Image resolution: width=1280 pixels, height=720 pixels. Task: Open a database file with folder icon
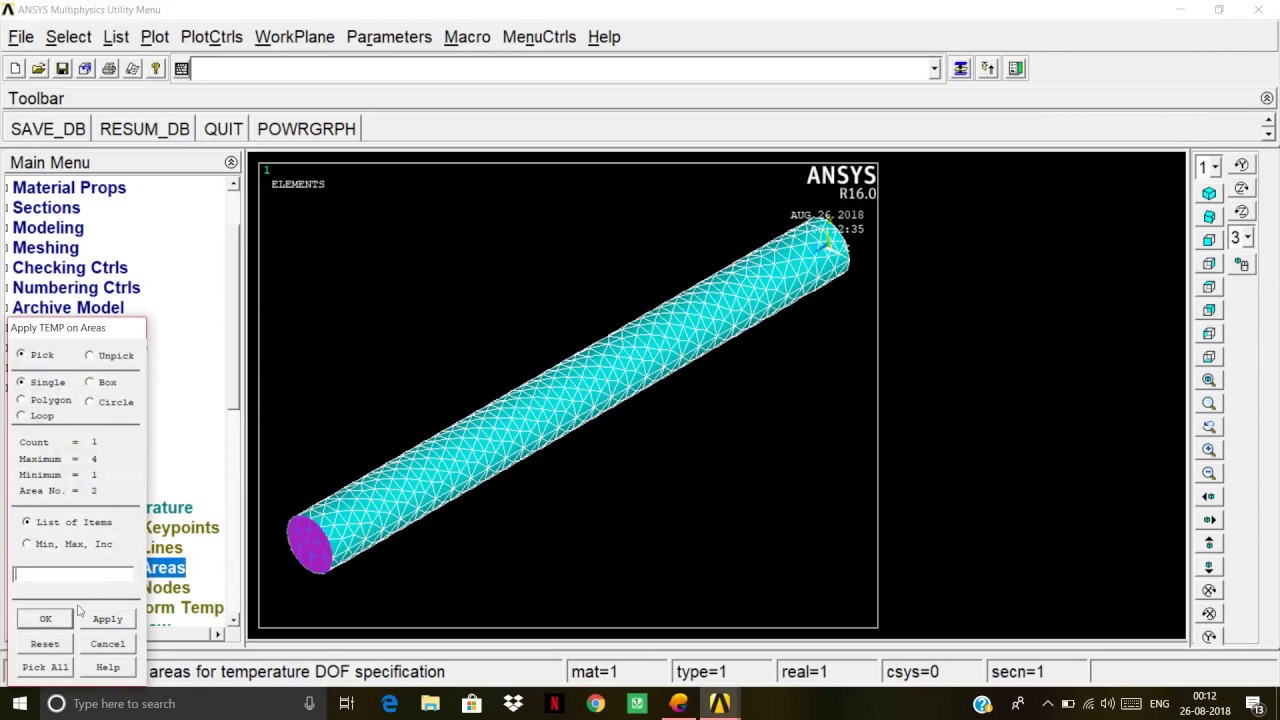[x=38, y=68]
